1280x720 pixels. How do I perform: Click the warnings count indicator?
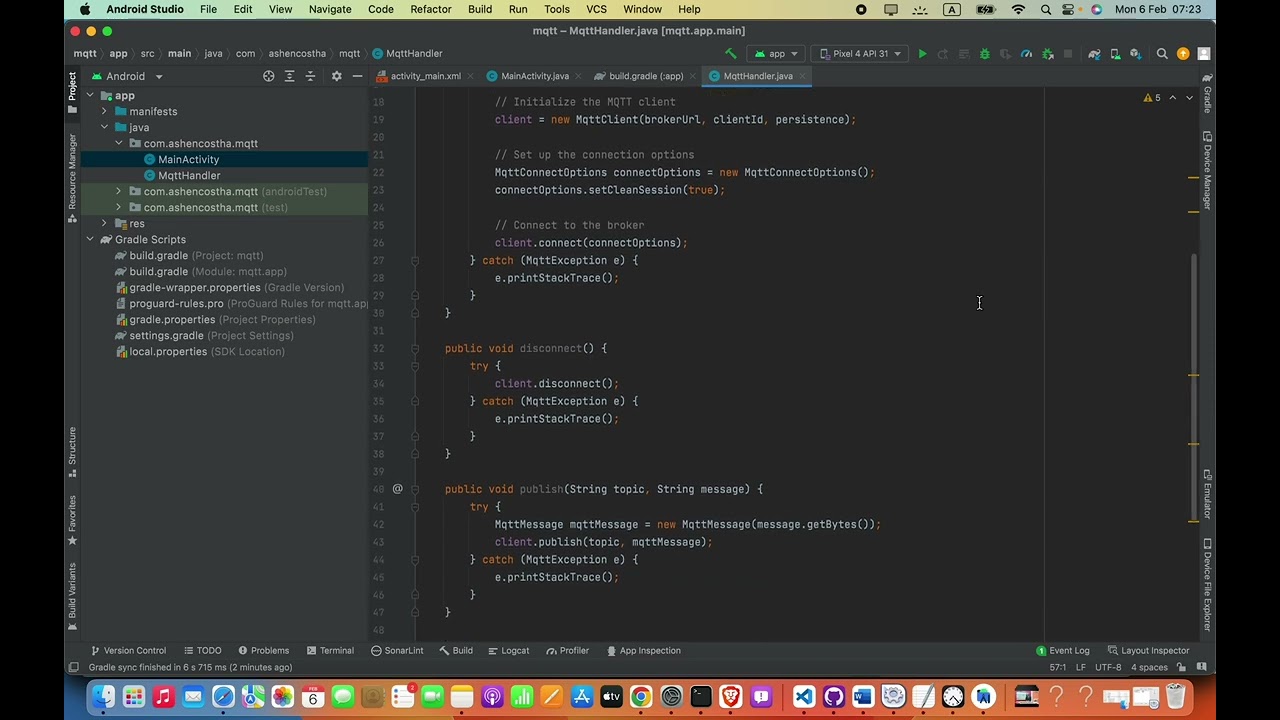(x=1152, y=98)
